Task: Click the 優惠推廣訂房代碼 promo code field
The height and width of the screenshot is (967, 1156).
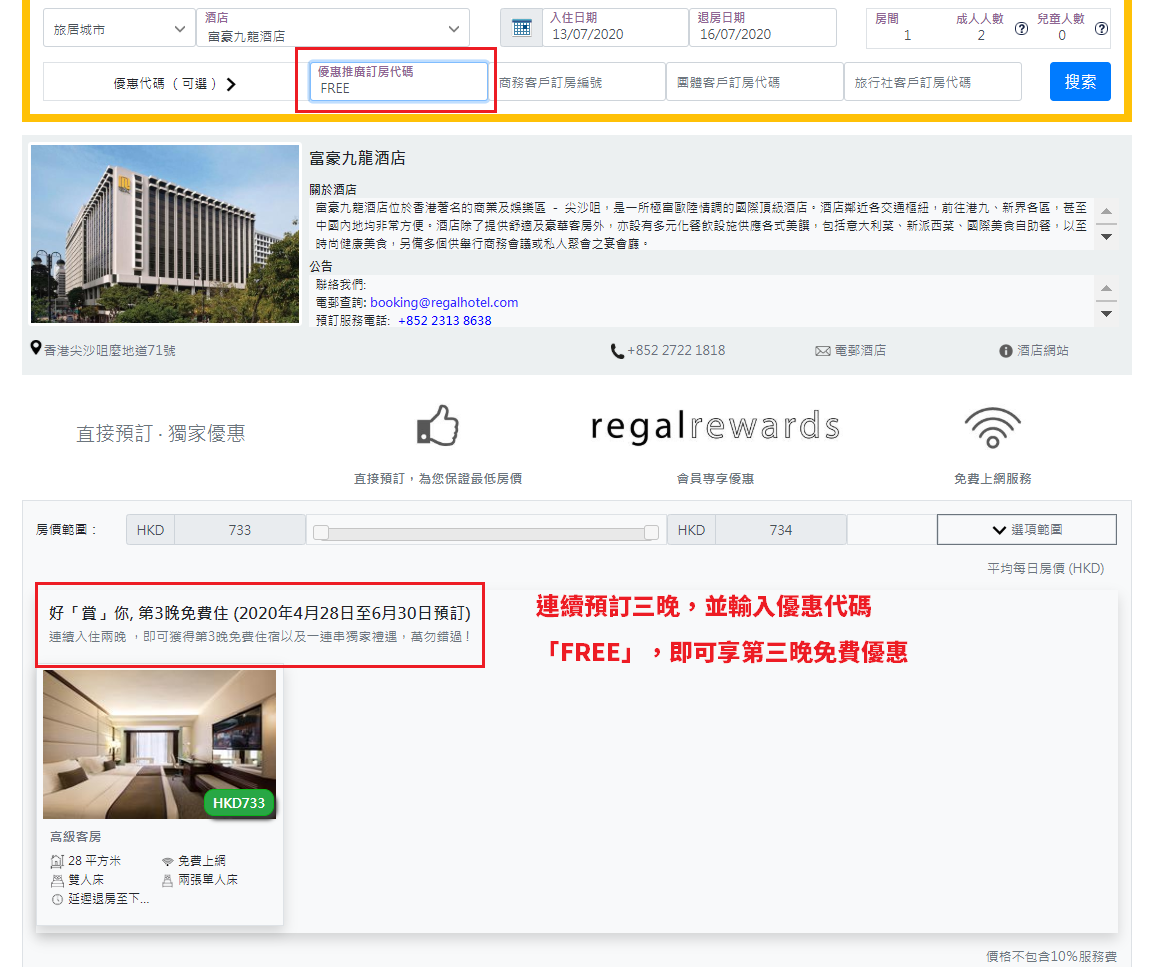Action: click(398, 81)
